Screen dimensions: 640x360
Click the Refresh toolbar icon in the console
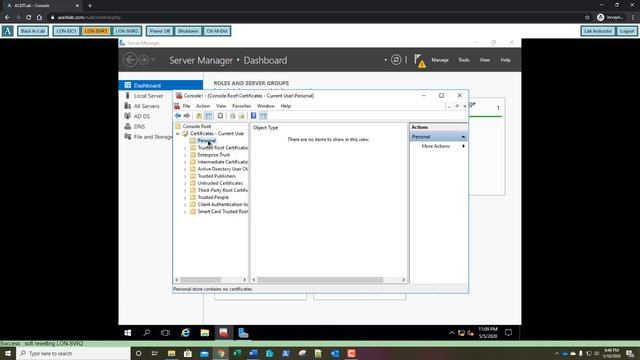point(233,116)
